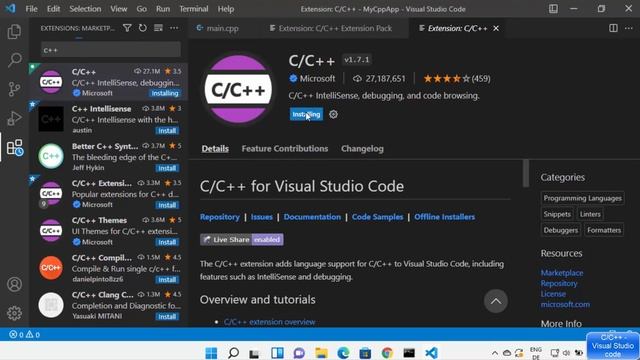Click the errors and warnings status indicator
The image size is (640, 360).
(24, 335)
